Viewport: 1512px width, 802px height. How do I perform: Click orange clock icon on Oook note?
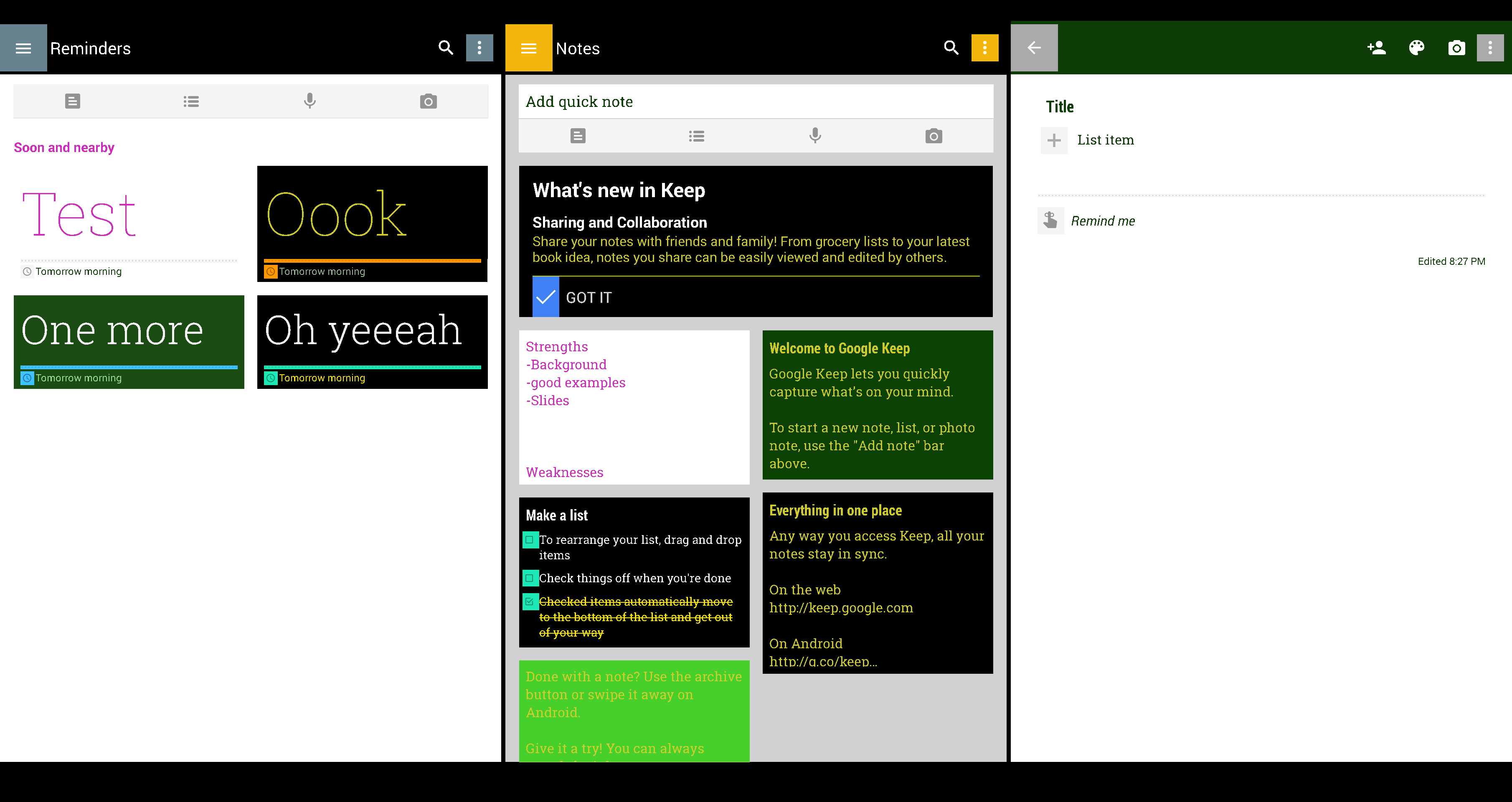(x=271, y=272)
